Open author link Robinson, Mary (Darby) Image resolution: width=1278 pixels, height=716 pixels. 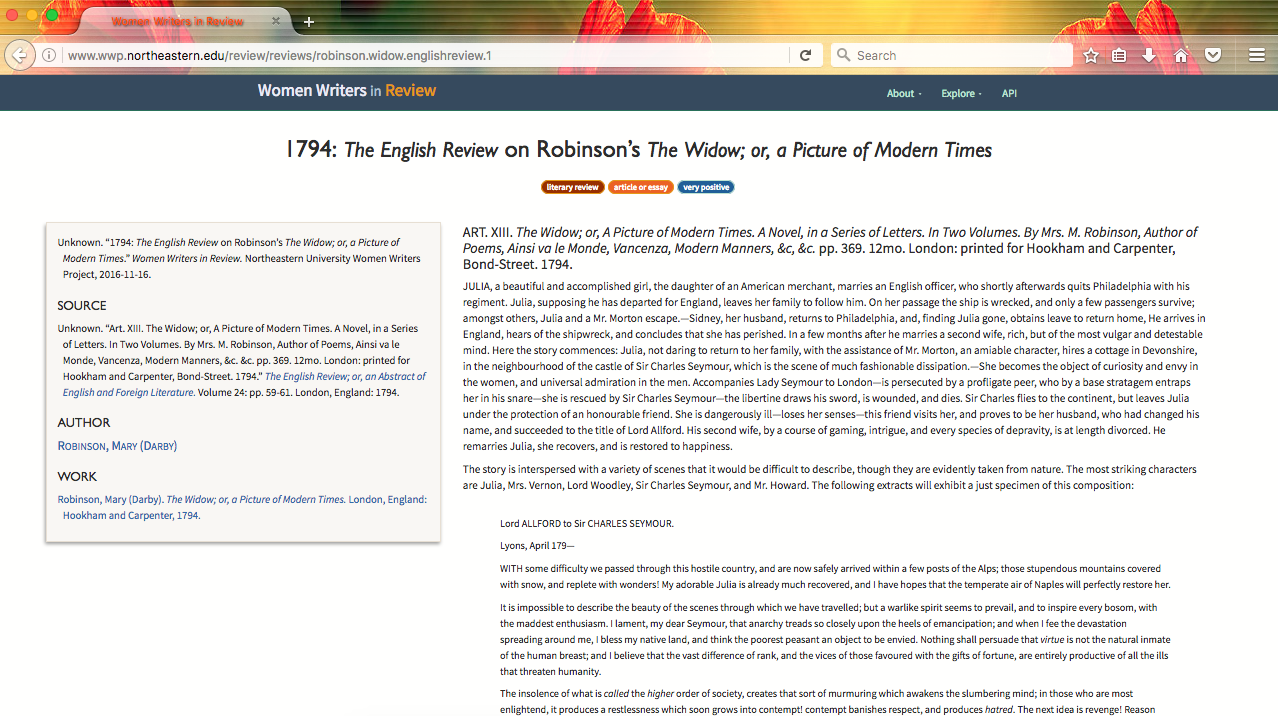[x=117, y=446]
